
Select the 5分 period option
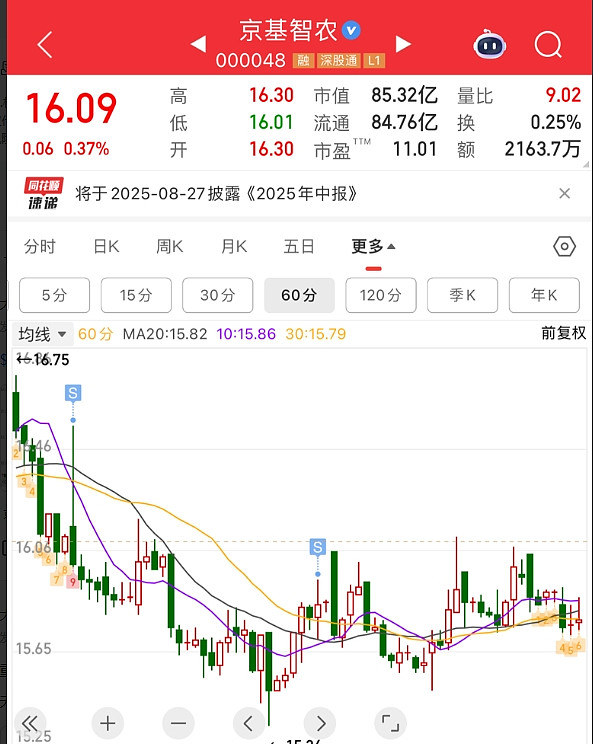(54, 295)
